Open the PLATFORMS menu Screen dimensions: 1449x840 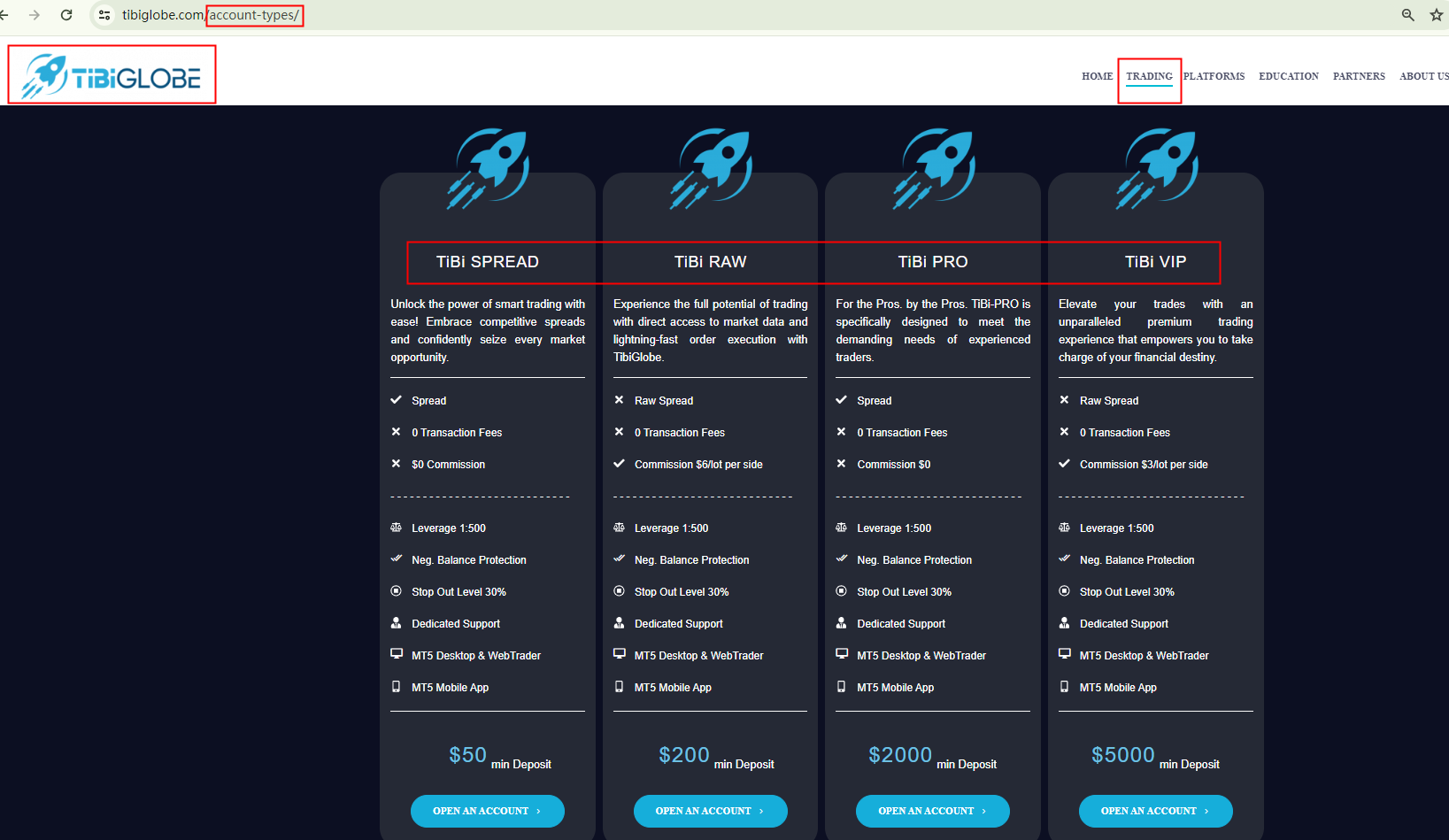pyautogui.click(x=1214, y=76)
